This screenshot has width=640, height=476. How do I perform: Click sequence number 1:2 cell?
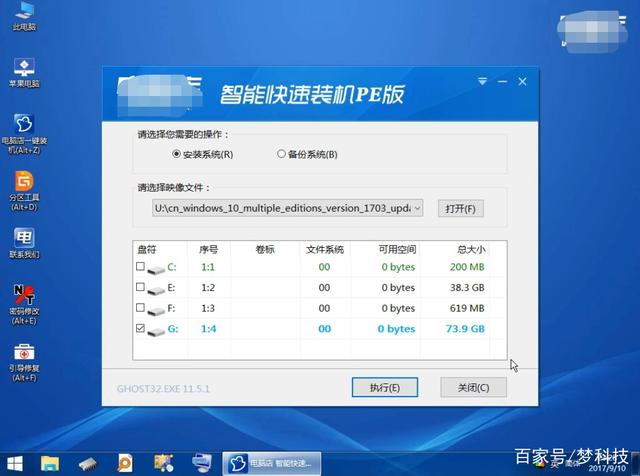click(x=208, y=287)
